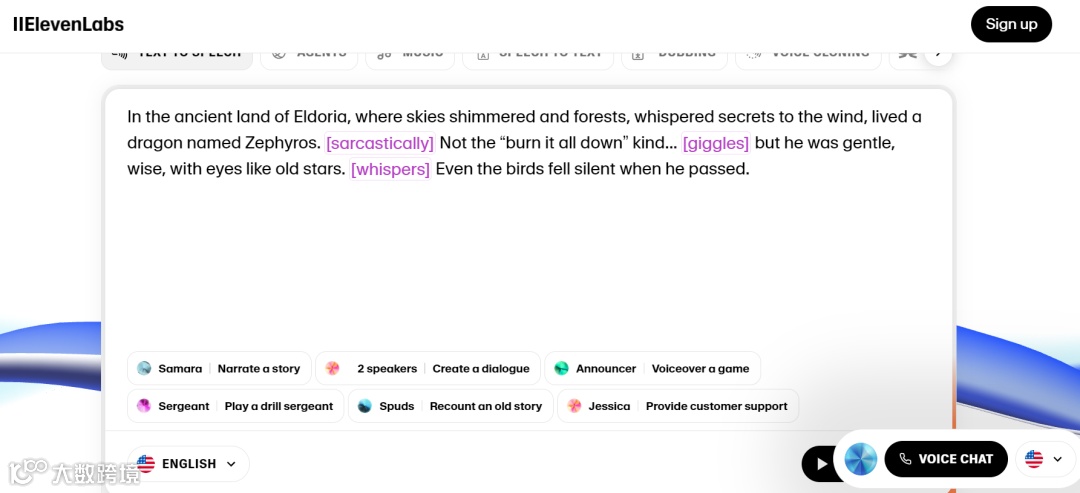Click the ElevenLabs logo
This screenshot has width=1080, height=493.
(68, 24)
